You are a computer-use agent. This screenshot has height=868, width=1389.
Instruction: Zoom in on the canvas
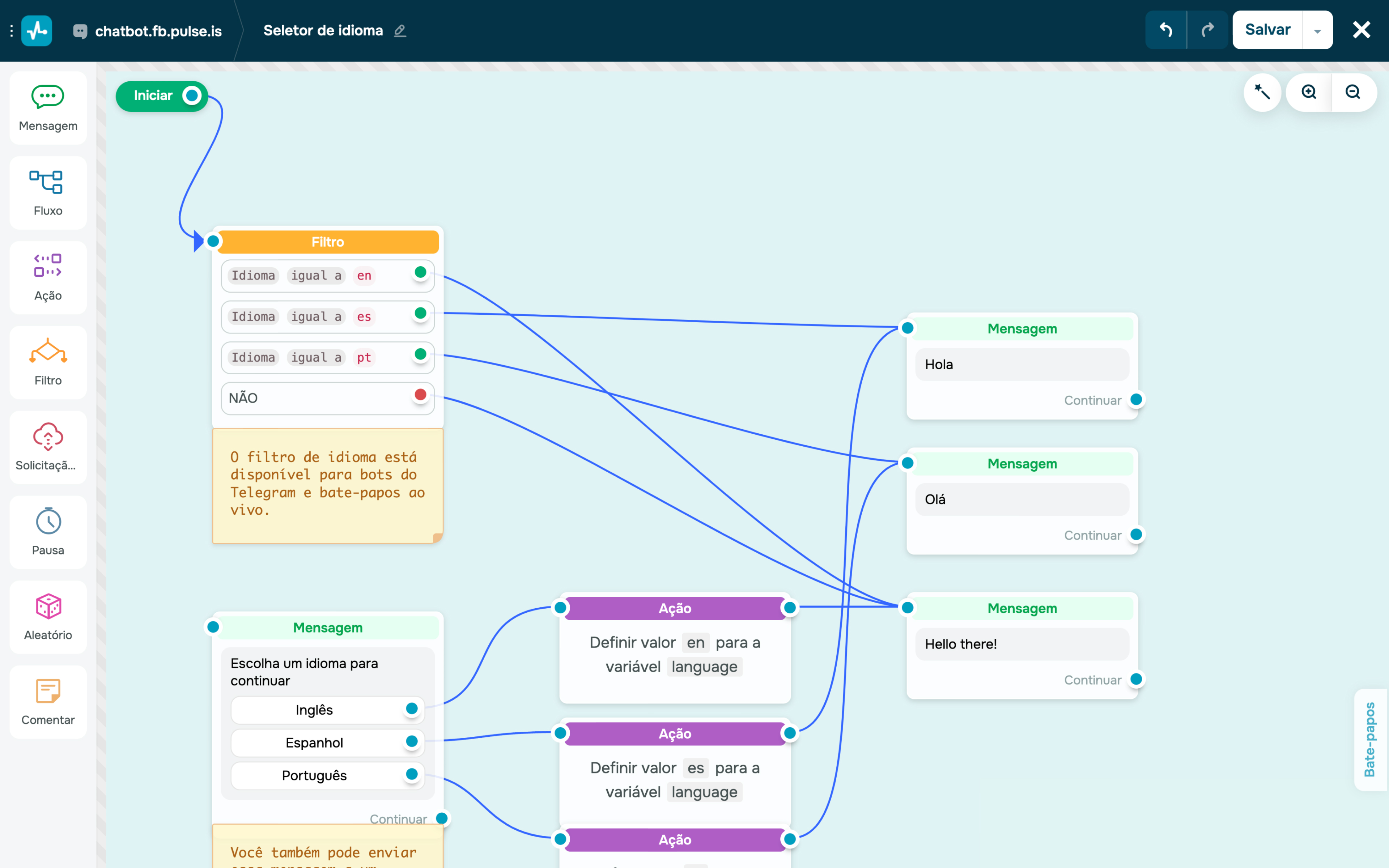(1309, 93)
